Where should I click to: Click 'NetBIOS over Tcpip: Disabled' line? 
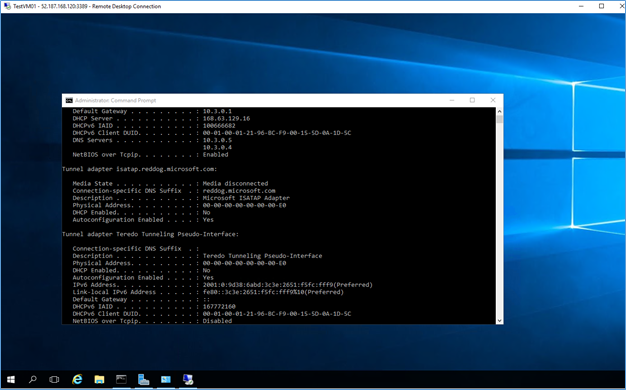click(x=152, y=321)
